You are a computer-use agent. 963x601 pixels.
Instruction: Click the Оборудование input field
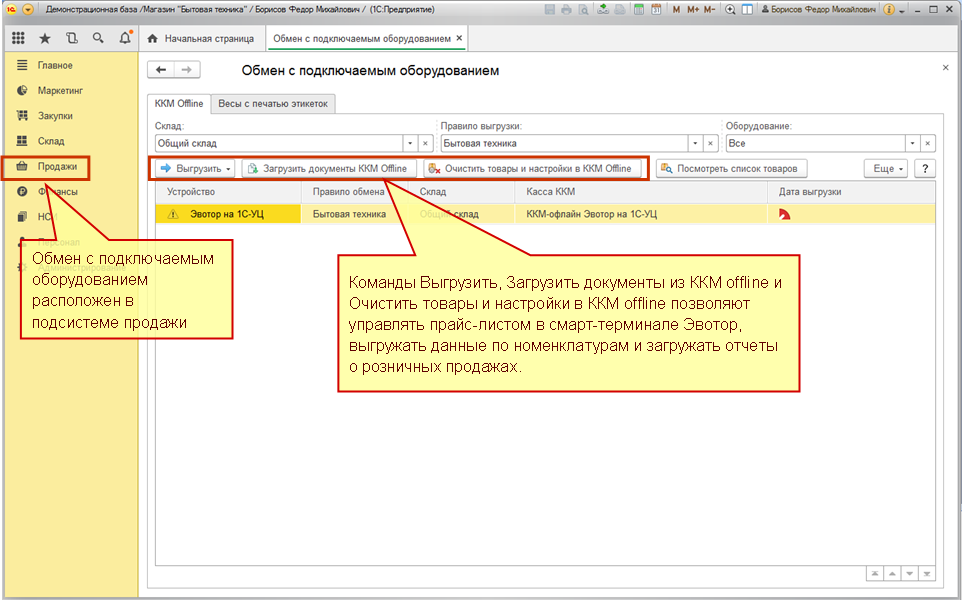pos(816,143)
